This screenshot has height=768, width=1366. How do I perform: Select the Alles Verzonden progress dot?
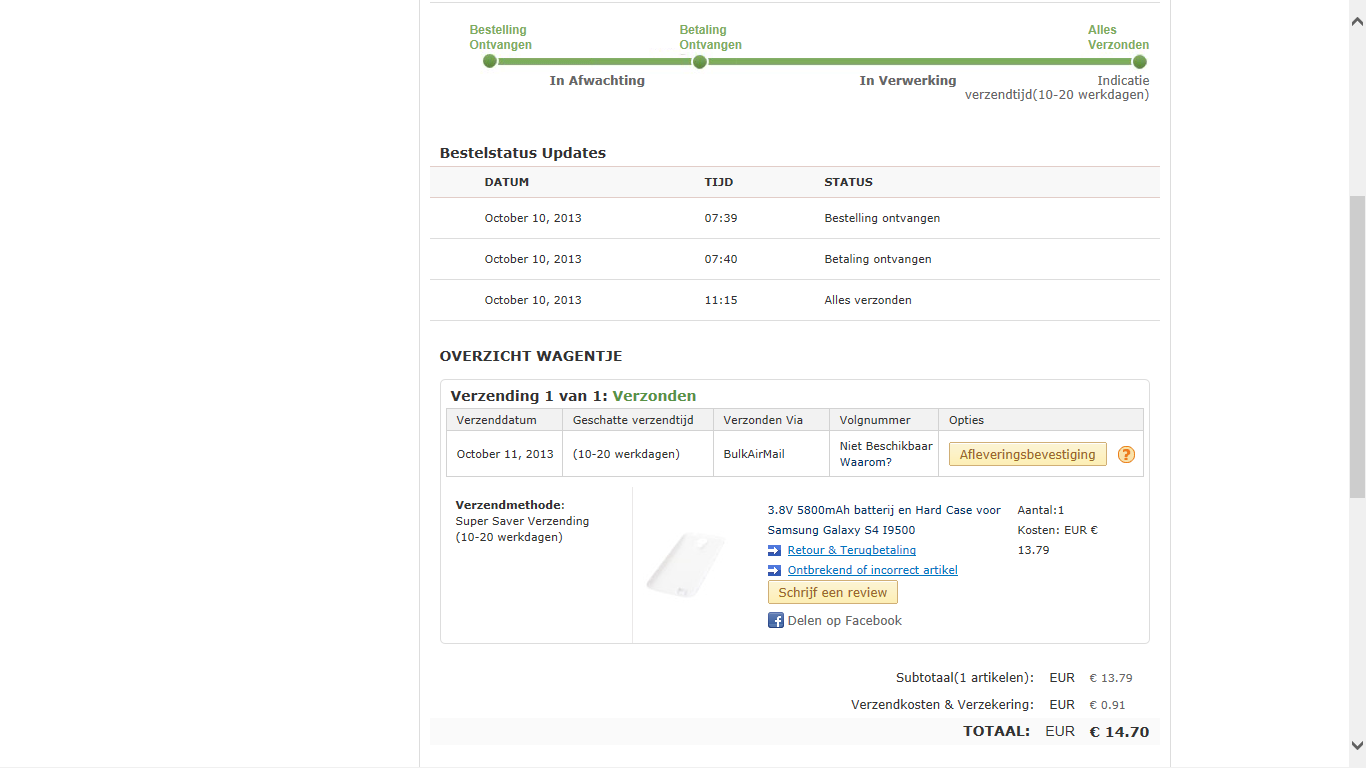point(1139,61)
